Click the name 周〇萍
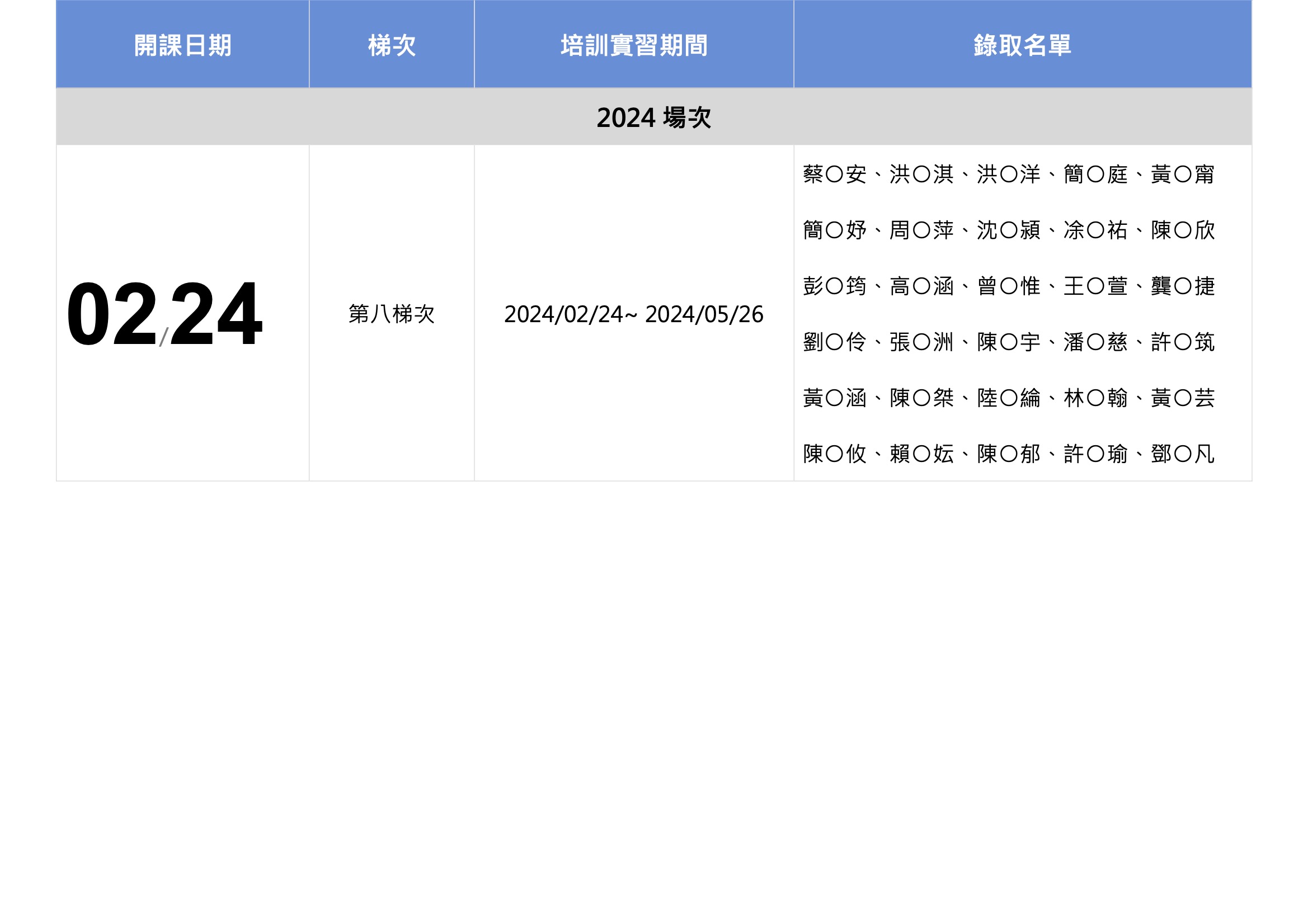The image size is (1308, 924). click(x=922, y=230)
